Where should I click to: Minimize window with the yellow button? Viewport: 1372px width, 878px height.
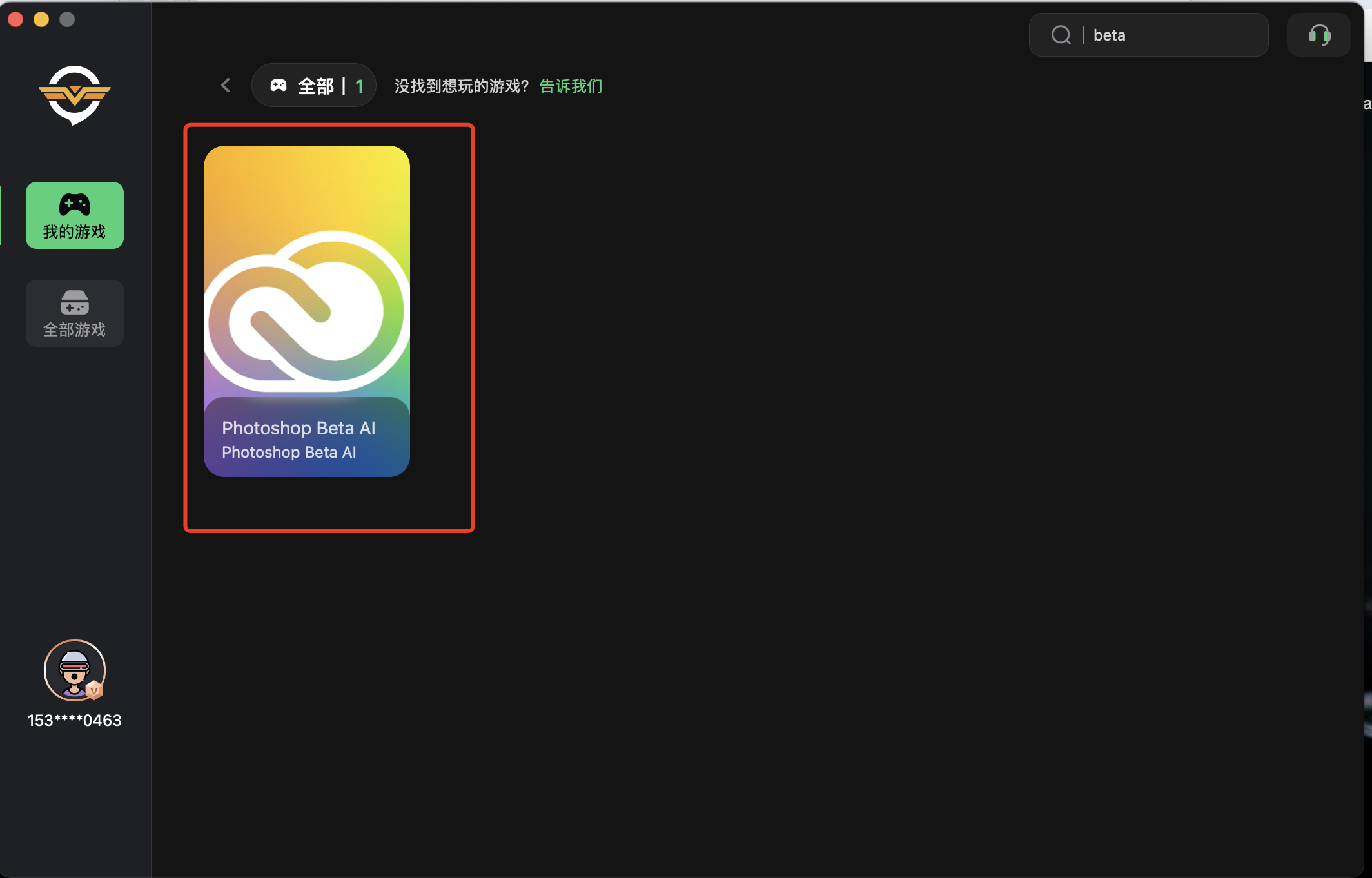click(41, 19)
